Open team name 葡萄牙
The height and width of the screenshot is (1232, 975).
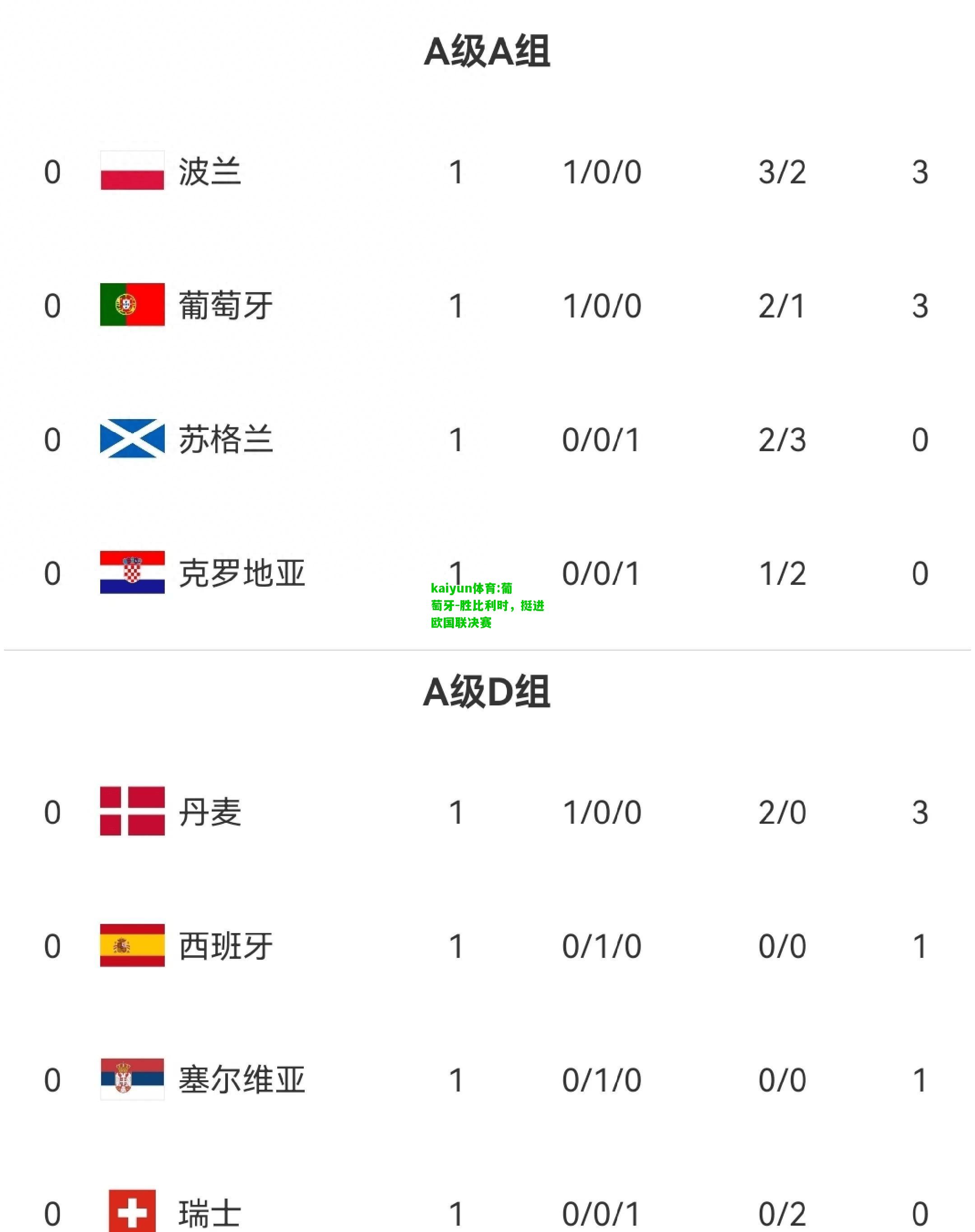point(226,306)
